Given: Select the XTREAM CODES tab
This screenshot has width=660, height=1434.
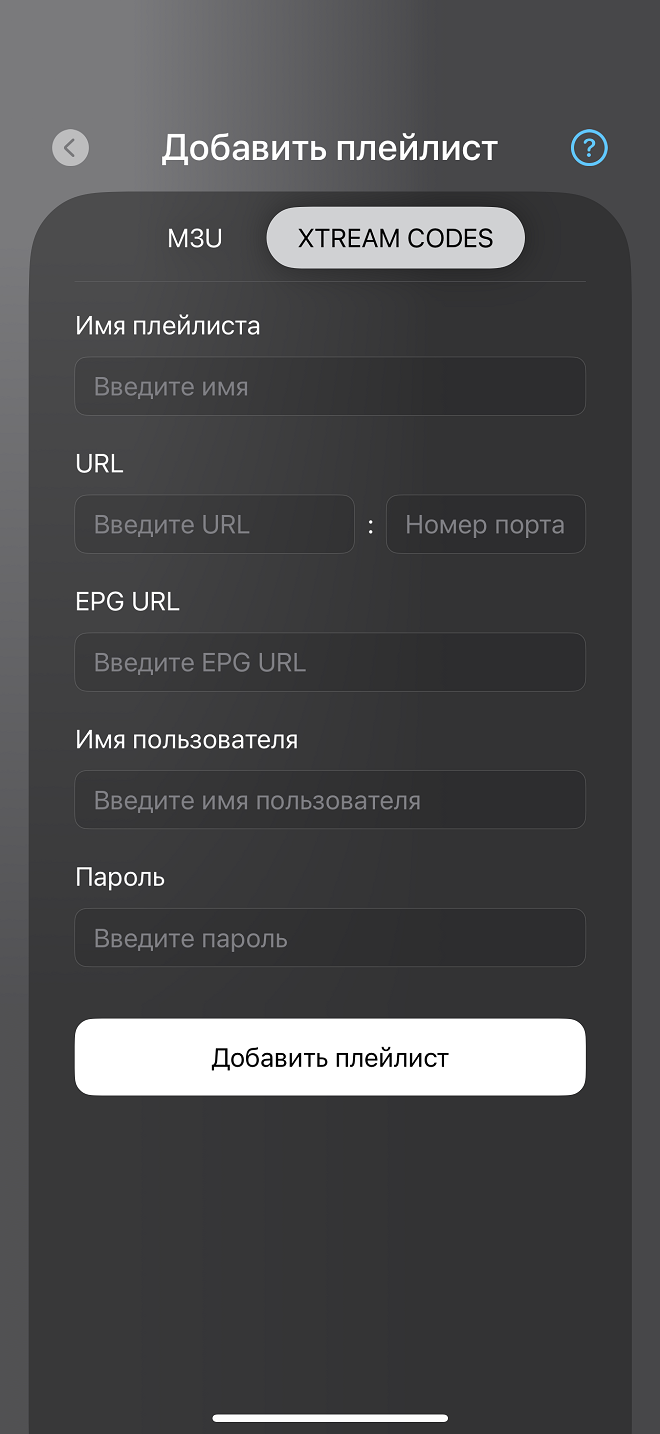Looking at the screenshot, I should [x=395, y=238].
